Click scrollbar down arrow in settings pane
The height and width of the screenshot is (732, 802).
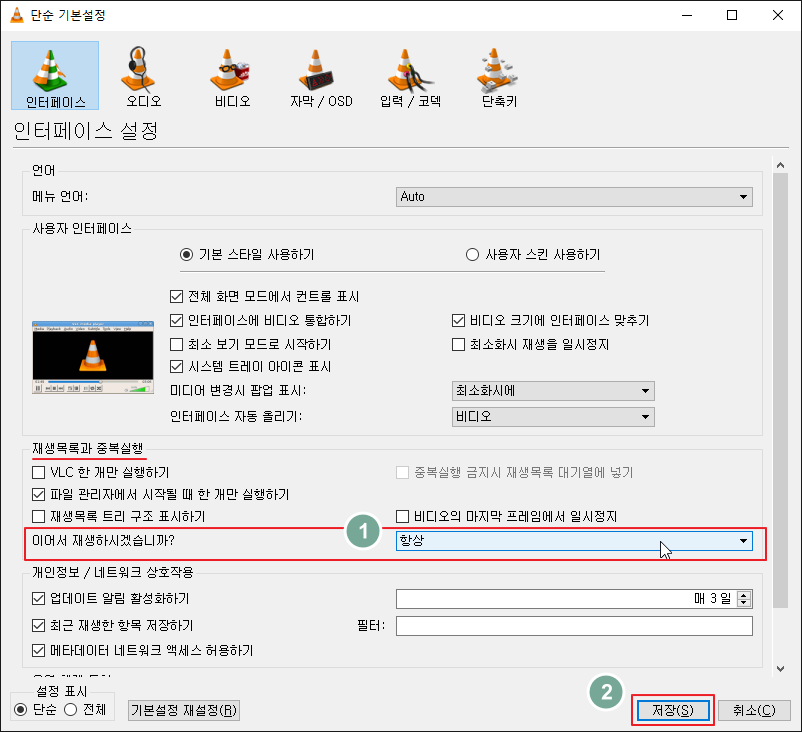pos(780,668)
